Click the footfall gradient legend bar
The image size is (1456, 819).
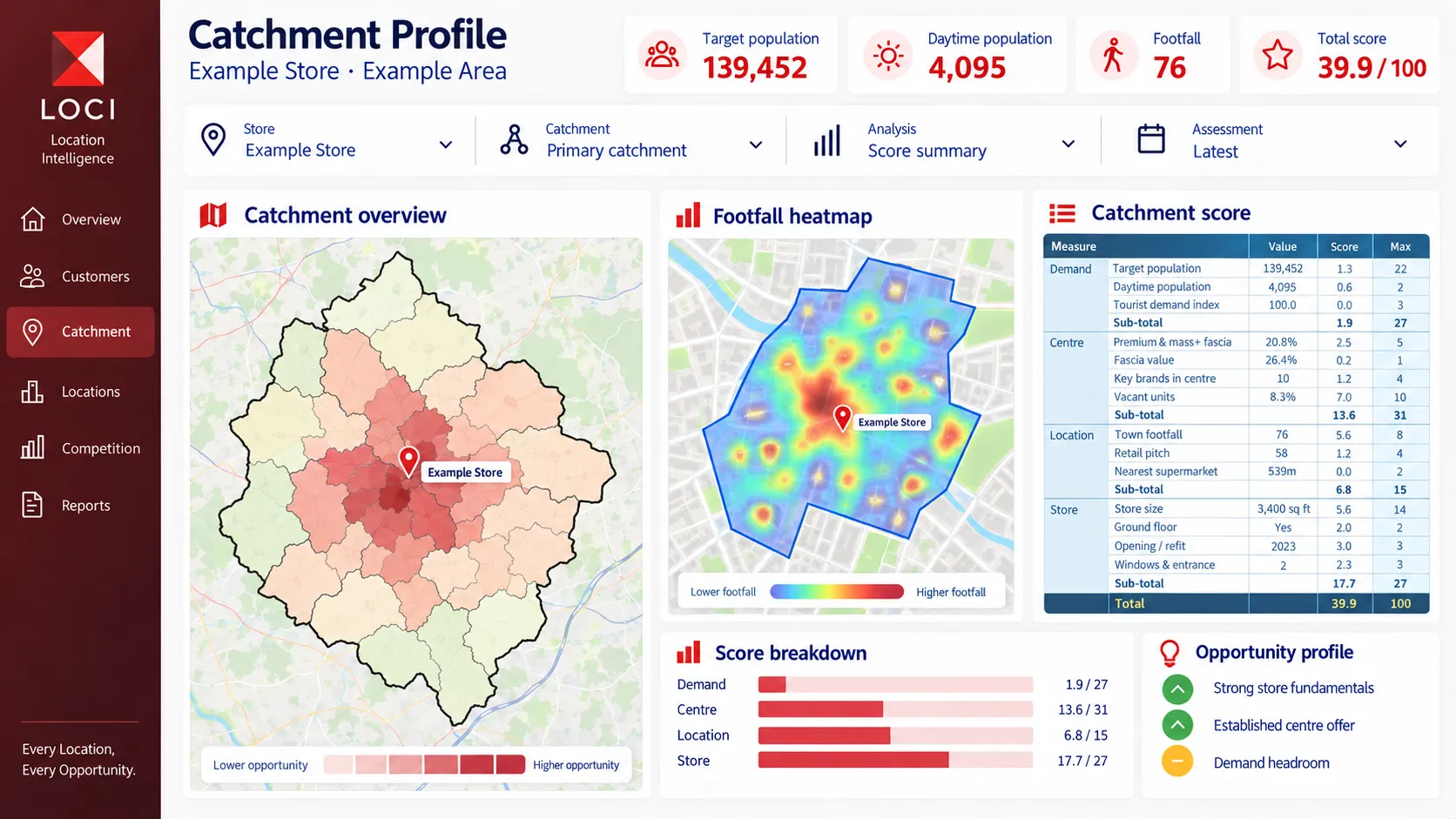837,592
